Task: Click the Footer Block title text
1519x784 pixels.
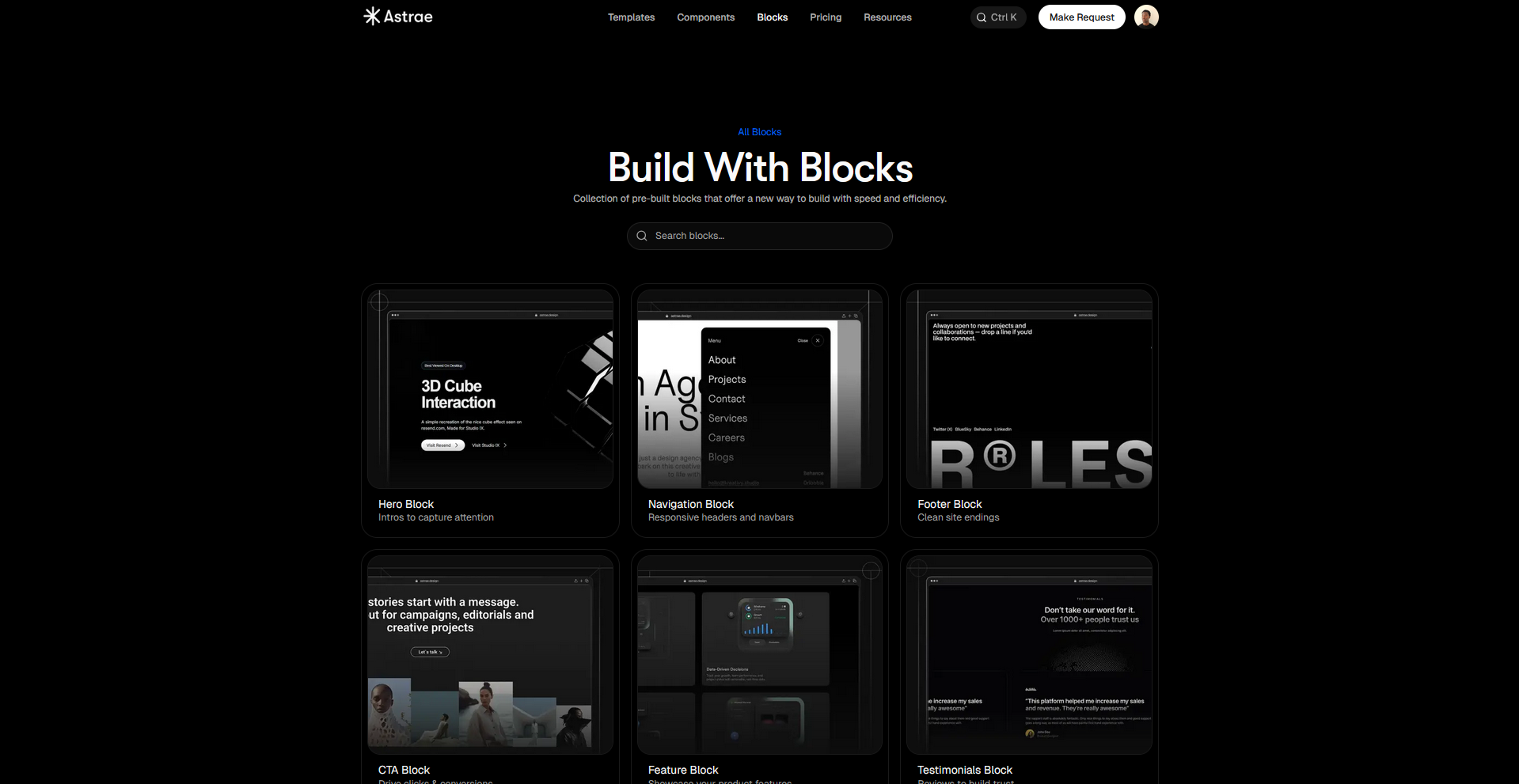Action: (949, 504)
